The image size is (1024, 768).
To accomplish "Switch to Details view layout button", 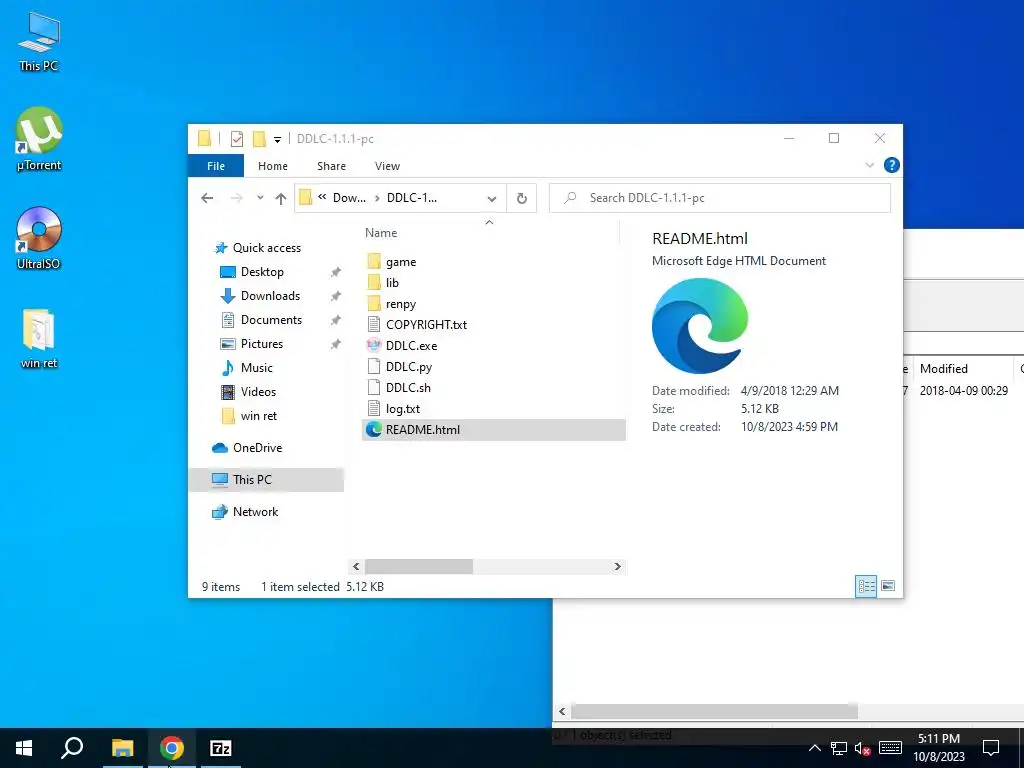I will (866, 586).
